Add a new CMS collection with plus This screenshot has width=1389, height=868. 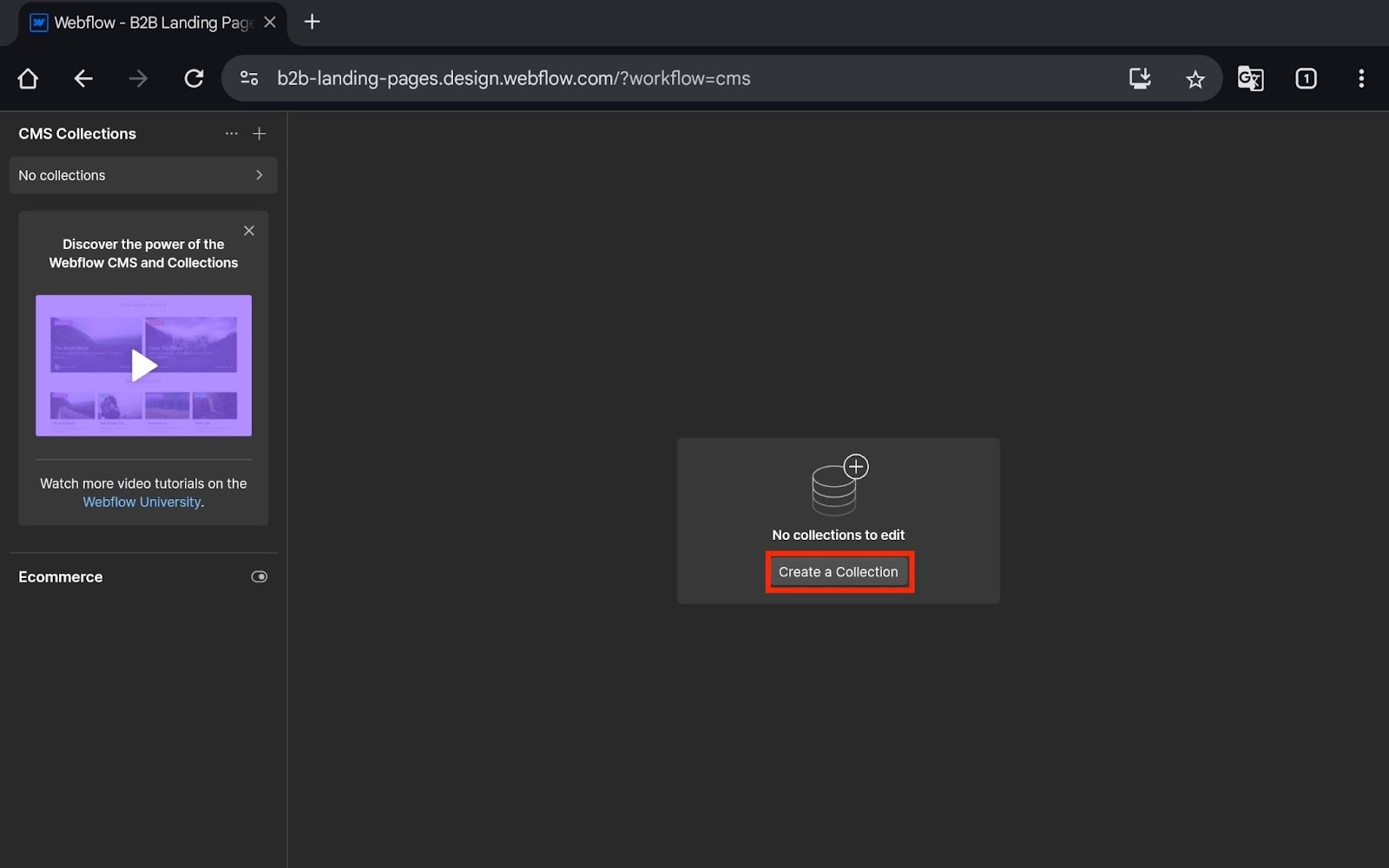pyautogui.click(x=259, y=134)
